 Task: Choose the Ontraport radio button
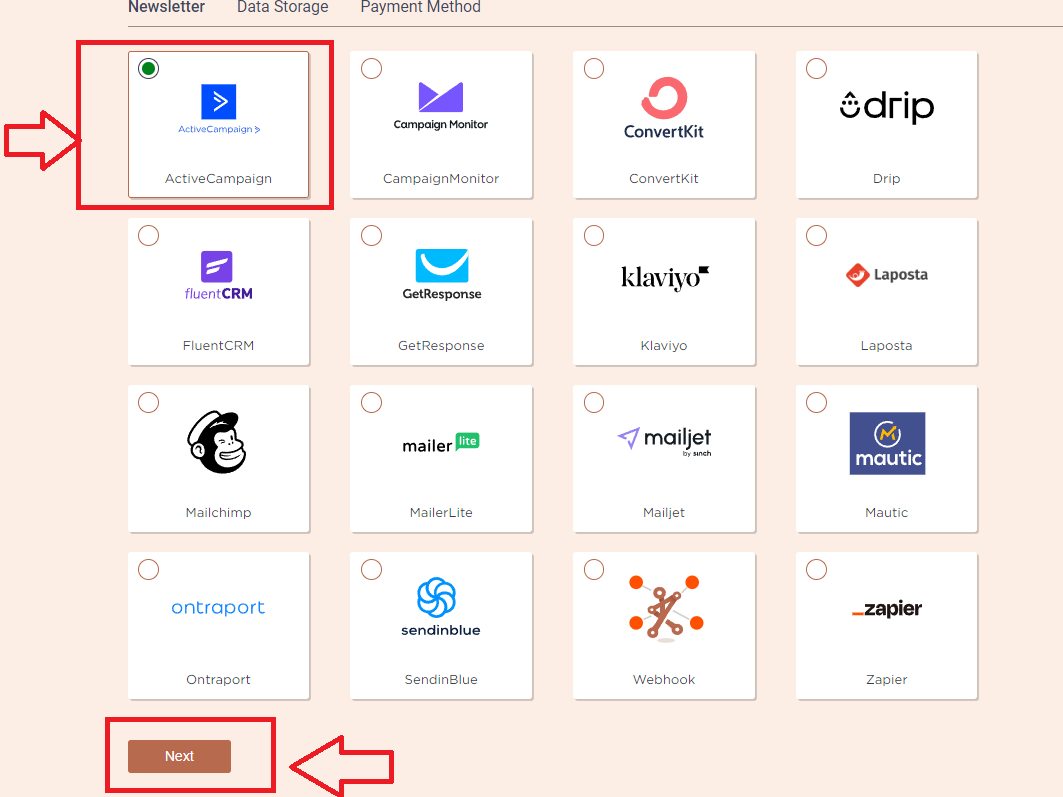point(148,569)
